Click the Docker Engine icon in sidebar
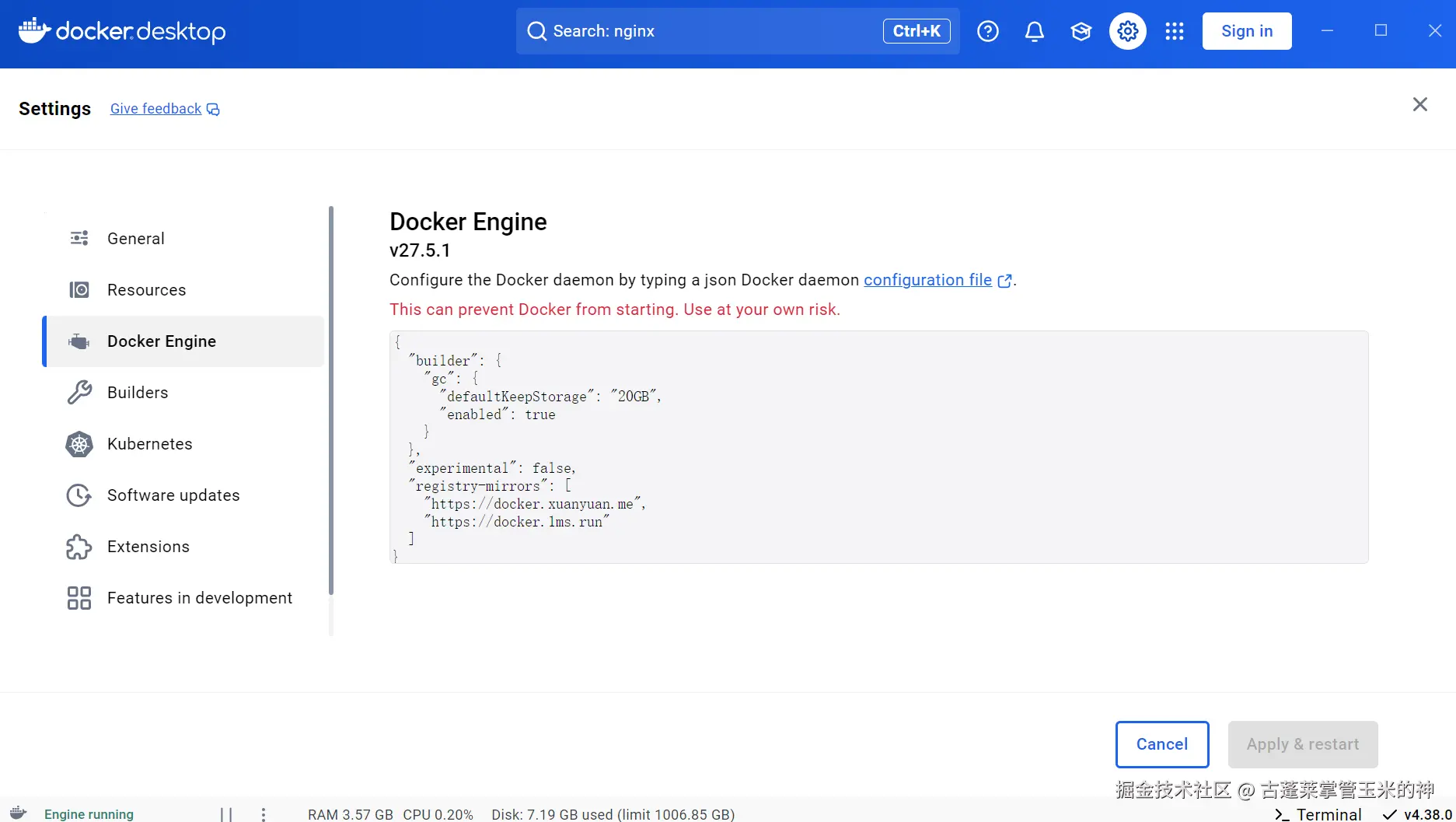Viewport: 1456px width, 822px height. coord(79,341)
